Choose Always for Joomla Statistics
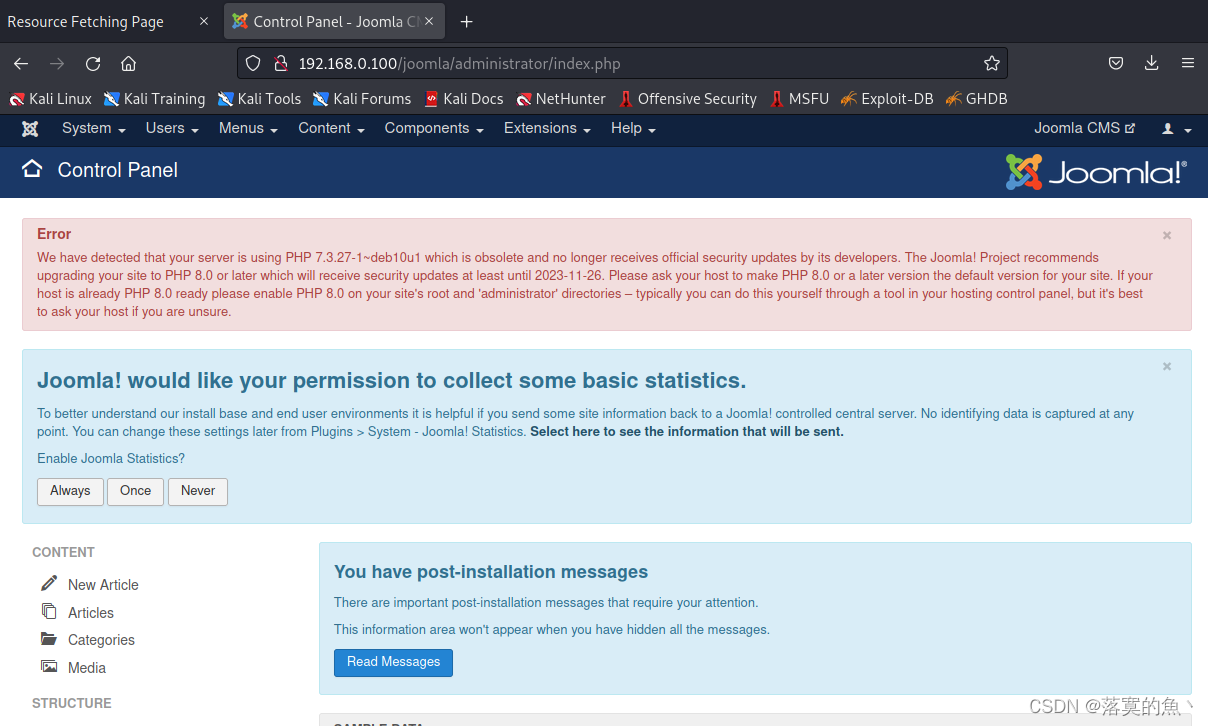The width and height of the screenshot is (1208, 726). pyautogui.click(x=70, y=491)
